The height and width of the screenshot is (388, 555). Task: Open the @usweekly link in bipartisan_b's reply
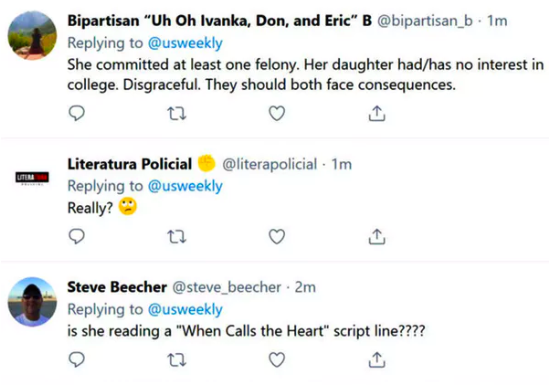(x=185, y=43)
